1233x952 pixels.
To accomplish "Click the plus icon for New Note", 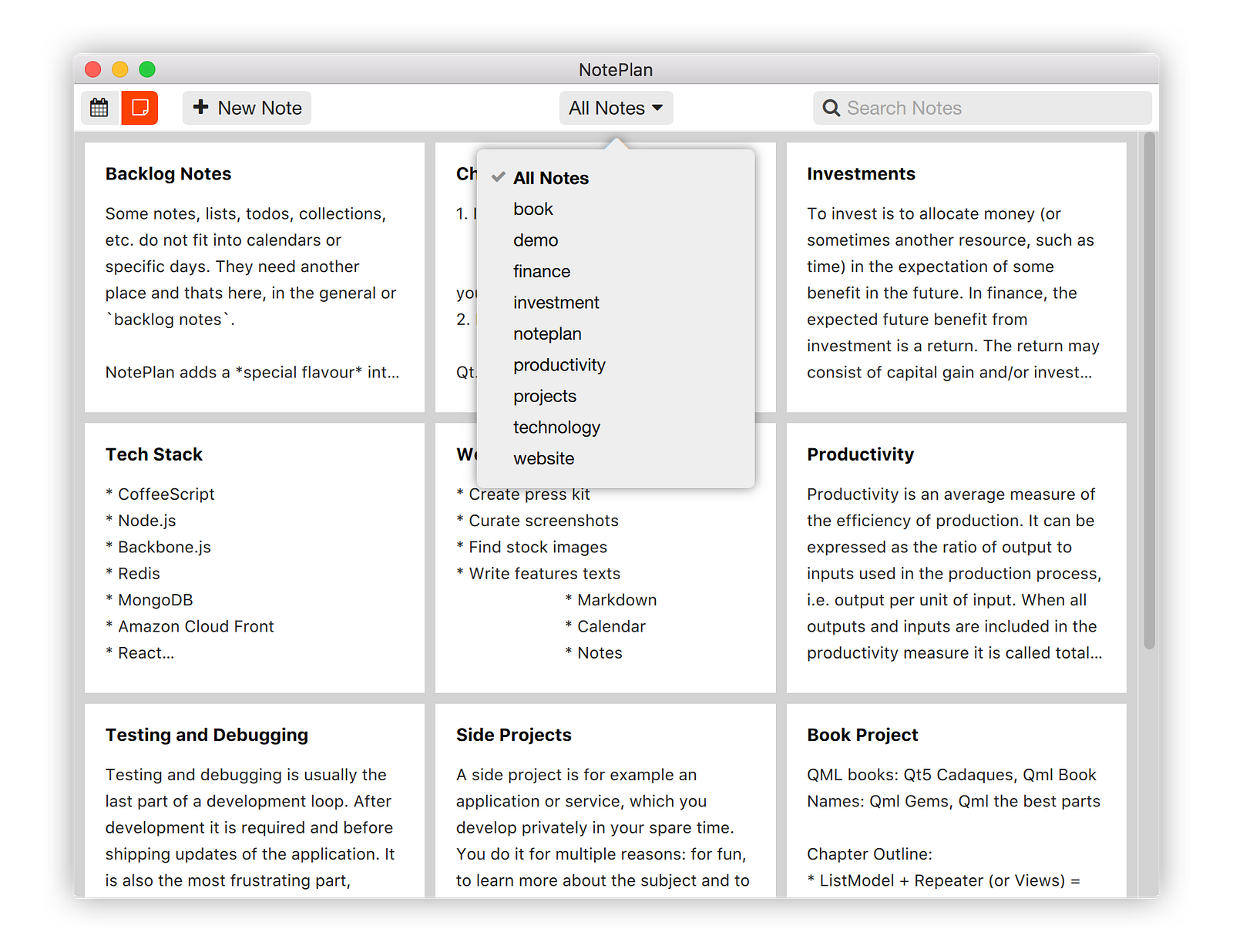I will click(201, 107).
